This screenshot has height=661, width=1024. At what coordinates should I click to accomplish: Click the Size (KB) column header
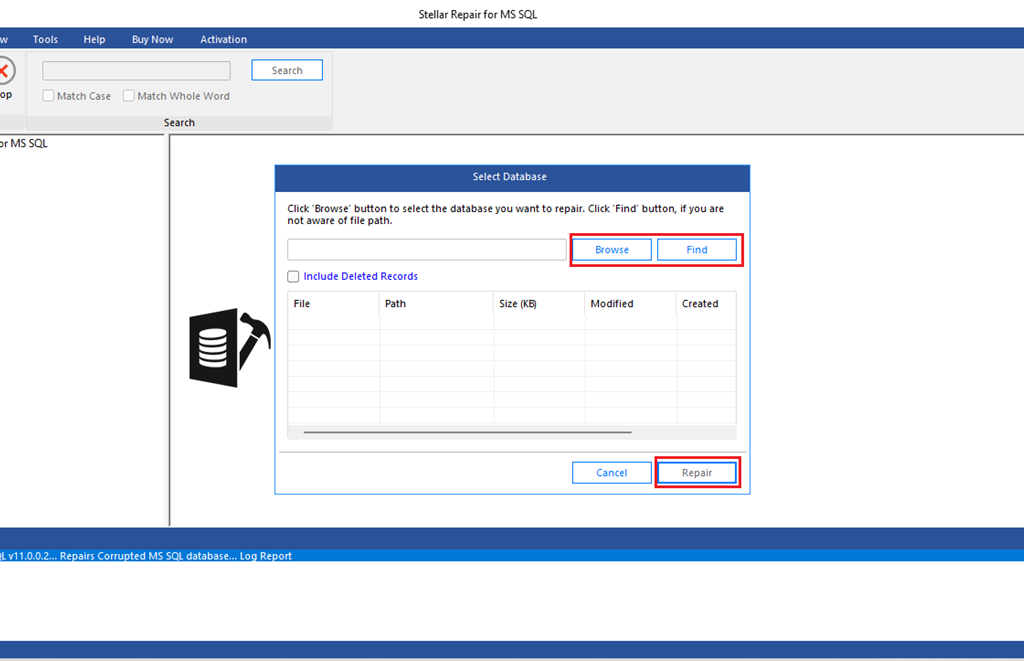click(x=539, y=304)
